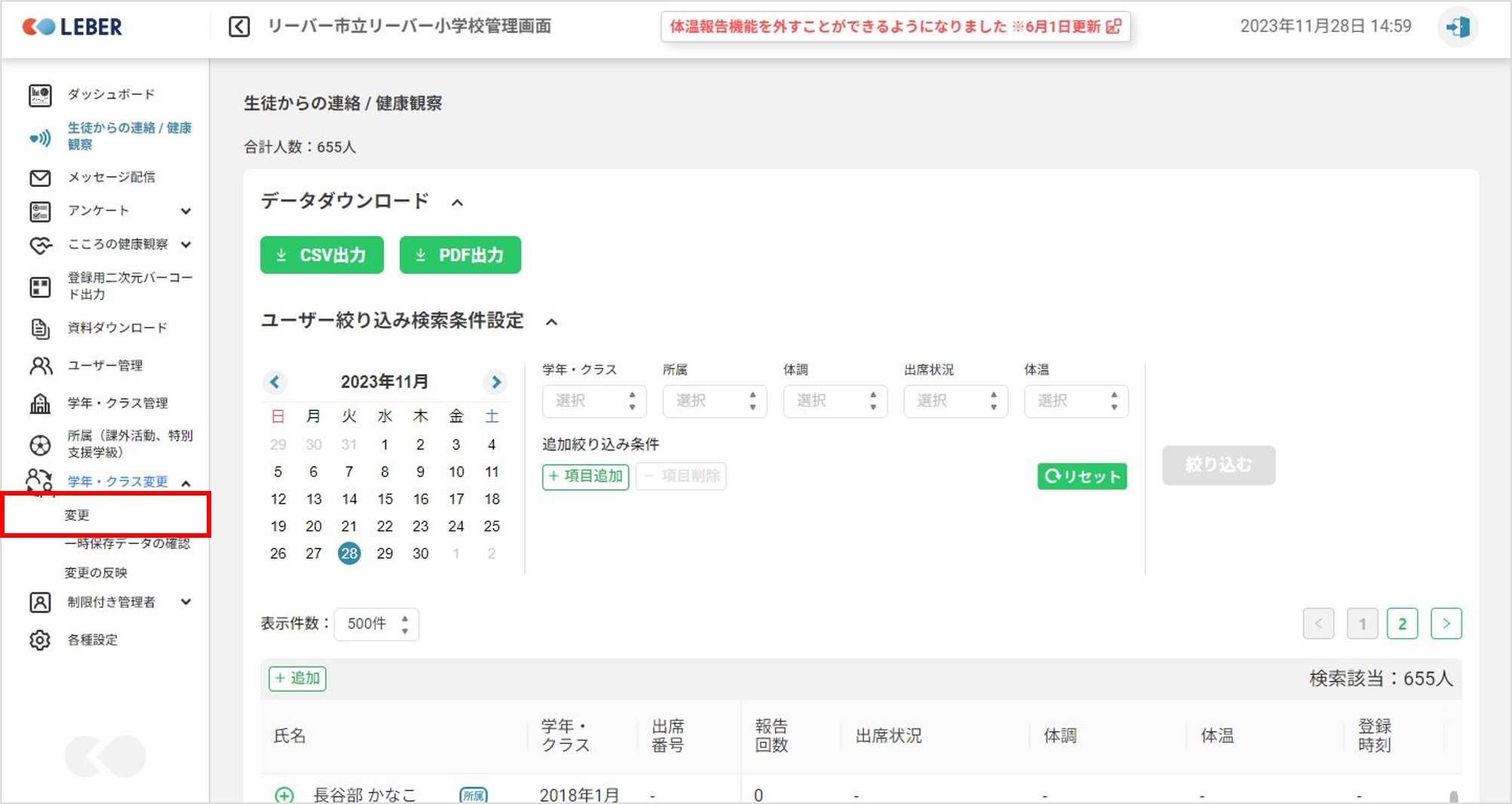1512x804 pixels.
Task: Open the 表示件数 500件 dropdown
Action: tap(376, 624)
